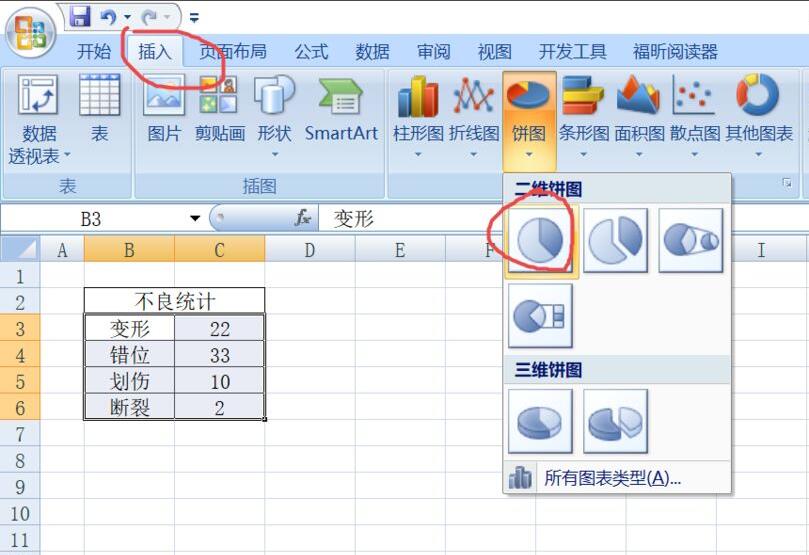809x555 pixels.
Task: Open the 页面布局 tab
Action: (233, 51)
